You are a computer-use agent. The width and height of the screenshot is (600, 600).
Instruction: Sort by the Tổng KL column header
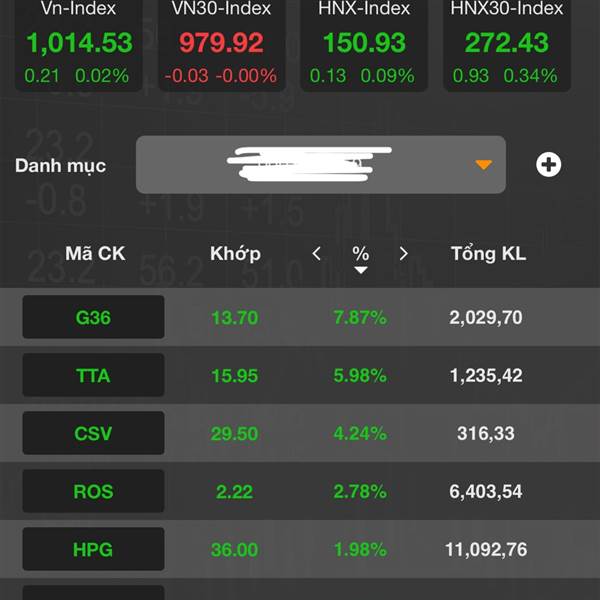489,254
